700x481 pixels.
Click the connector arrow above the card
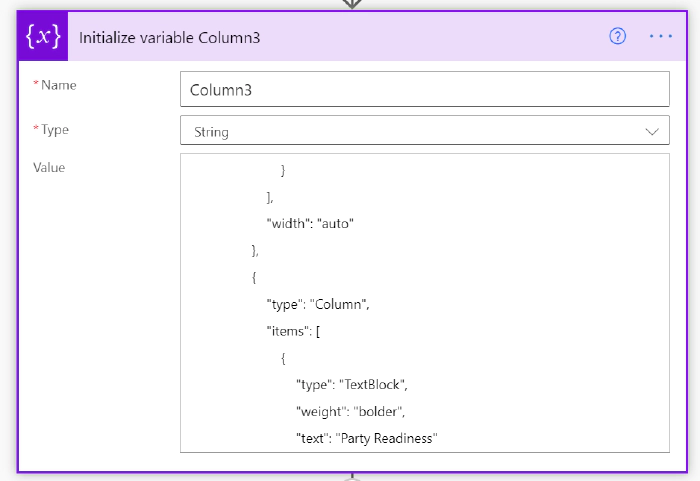(x=351, y=4)
